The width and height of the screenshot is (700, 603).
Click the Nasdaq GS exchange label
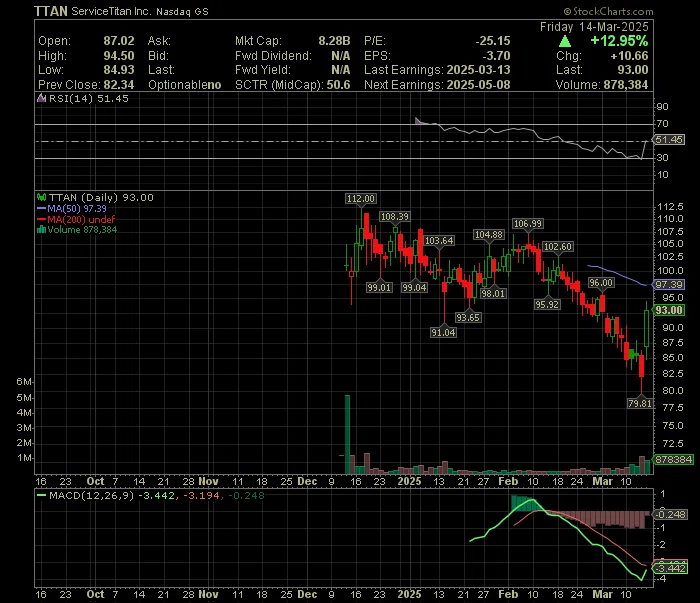182,12
